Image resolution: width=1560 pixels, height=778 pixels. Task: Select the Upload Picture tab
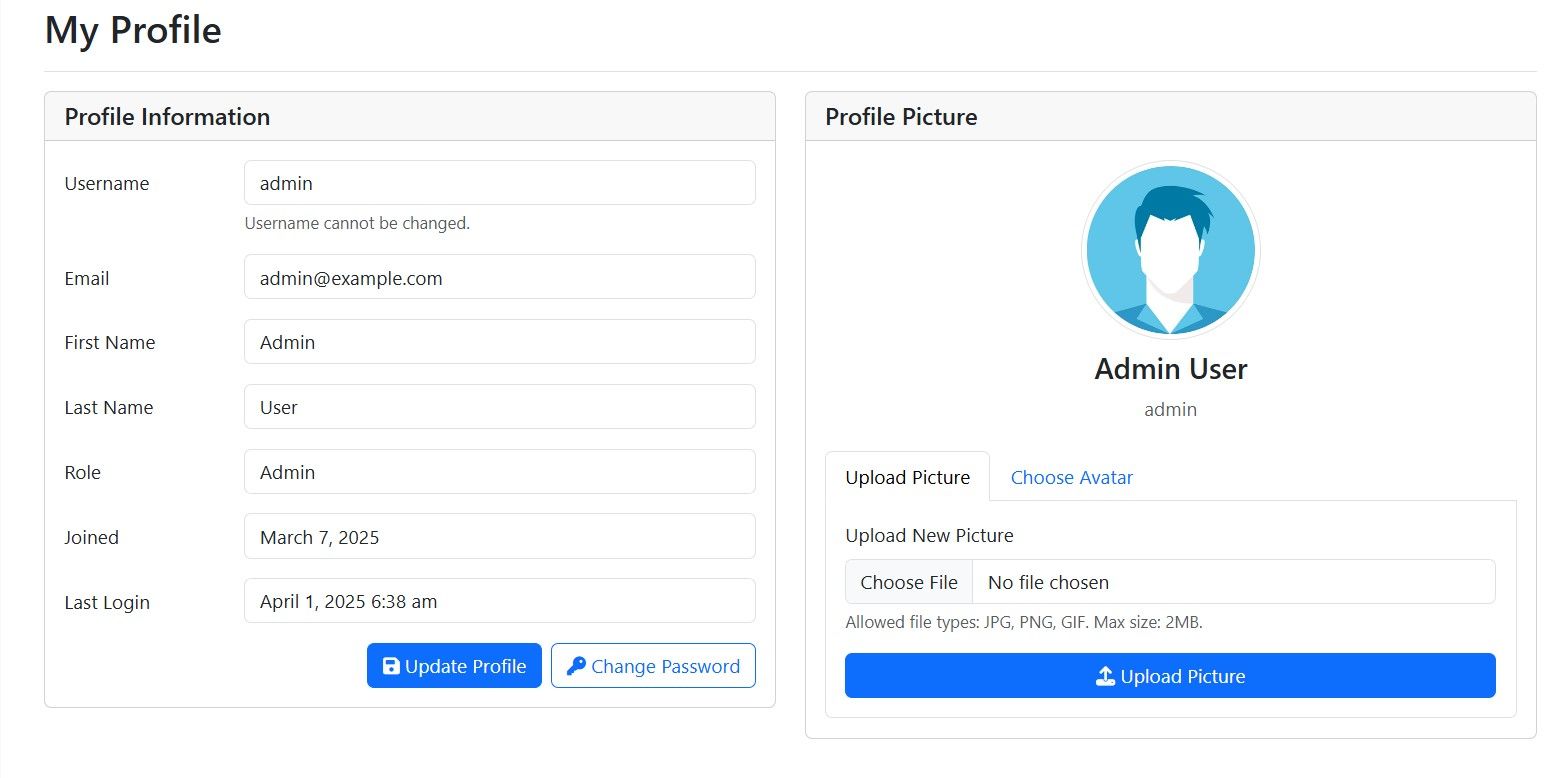(907, 477)
